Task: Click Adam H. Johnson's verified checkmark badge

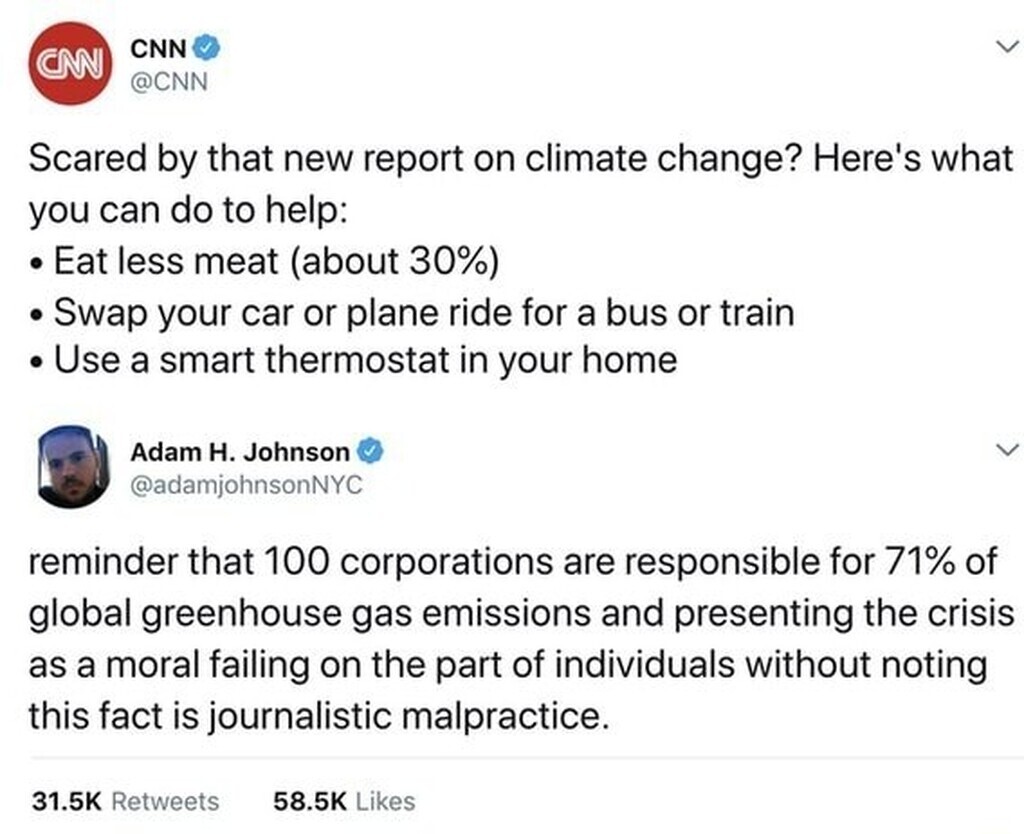Action: [370, 451]
